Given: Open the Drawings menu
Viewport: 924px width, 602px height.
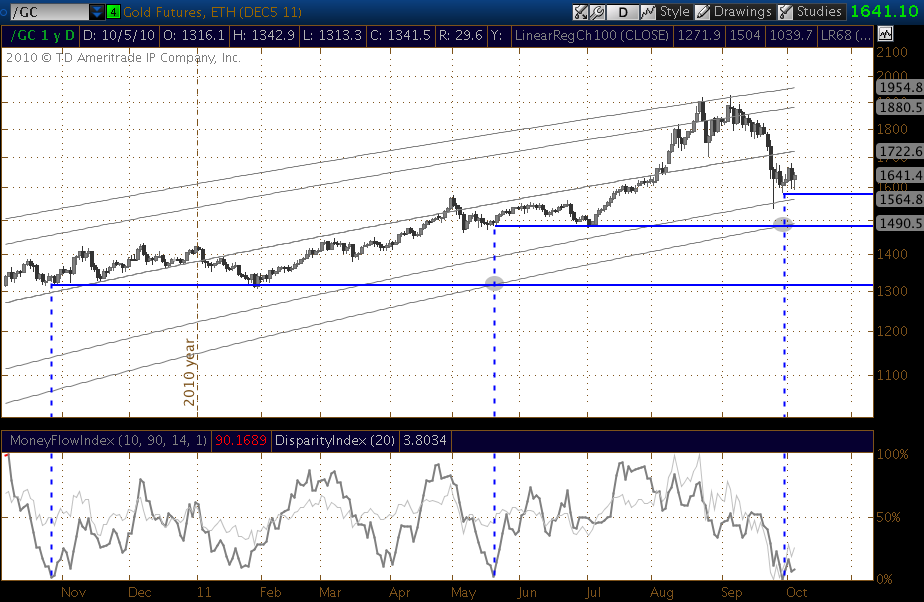Looking at the screenshot, I should [735, 12].
